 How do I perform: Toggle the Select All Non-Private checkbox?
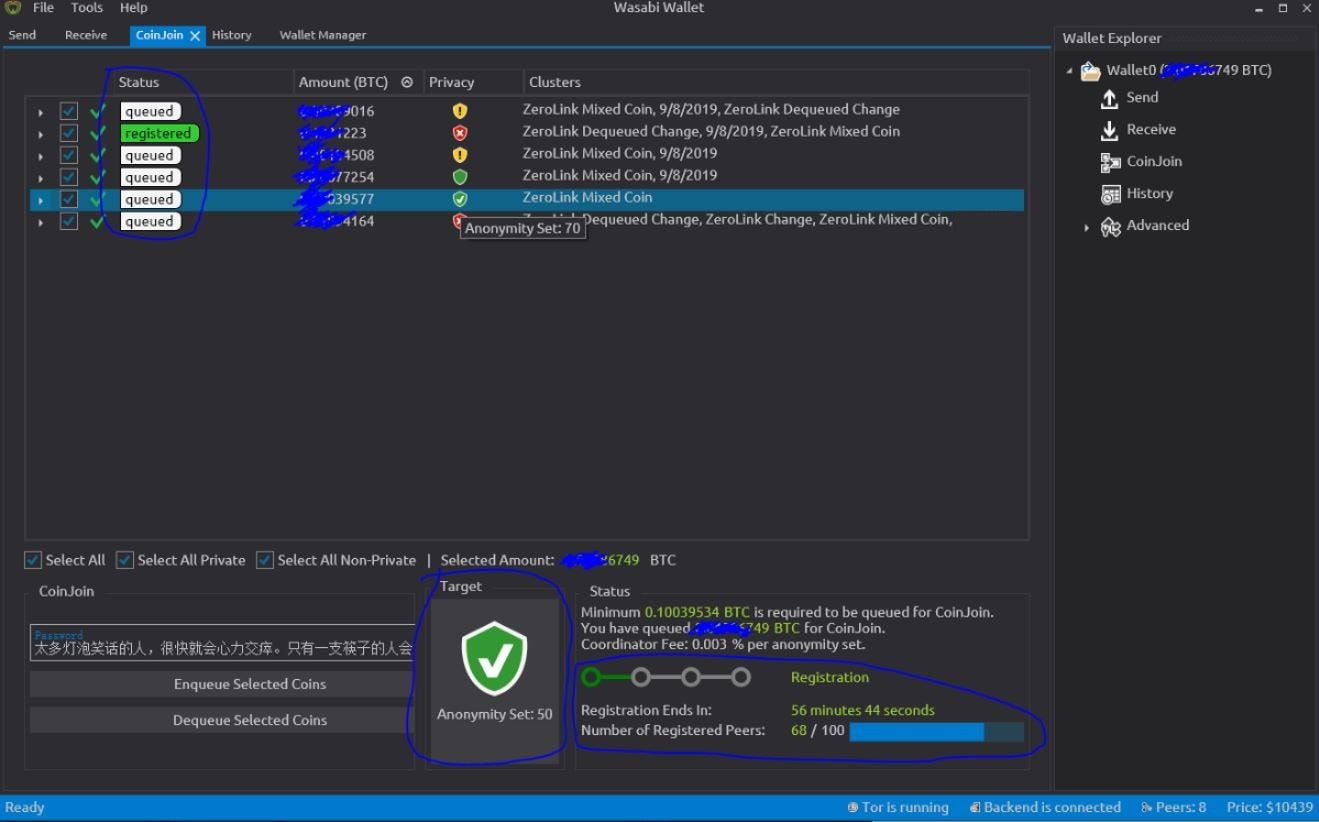[x=265, y=560]
